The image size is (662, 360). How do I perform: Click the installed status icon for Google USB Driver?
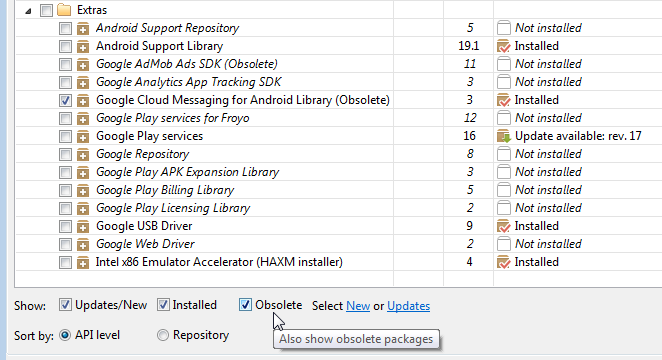pyautogui.click(x=504, y=226)
